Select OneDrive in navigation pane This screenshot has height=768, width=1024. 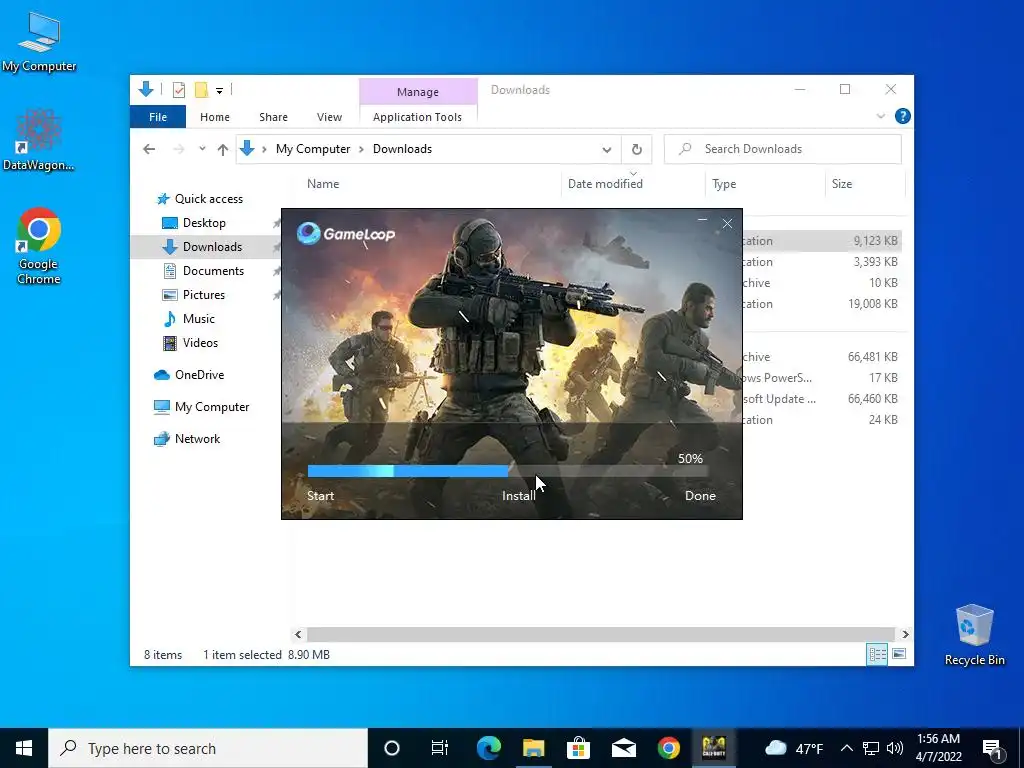tap(199, 375)
